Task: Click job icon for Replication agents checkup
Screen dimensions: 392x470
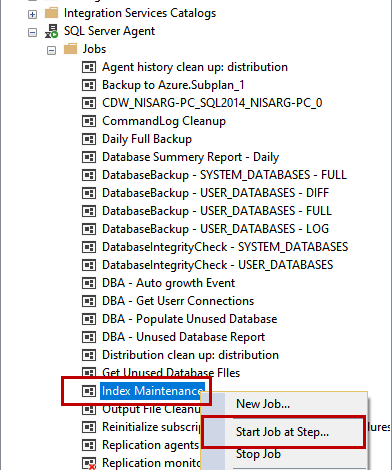Action: click(x=89, y=445)
